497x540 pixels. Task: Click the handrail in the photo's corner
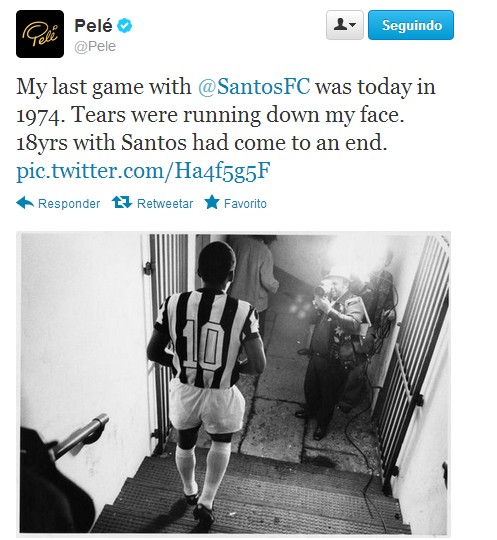coord(82,437)
